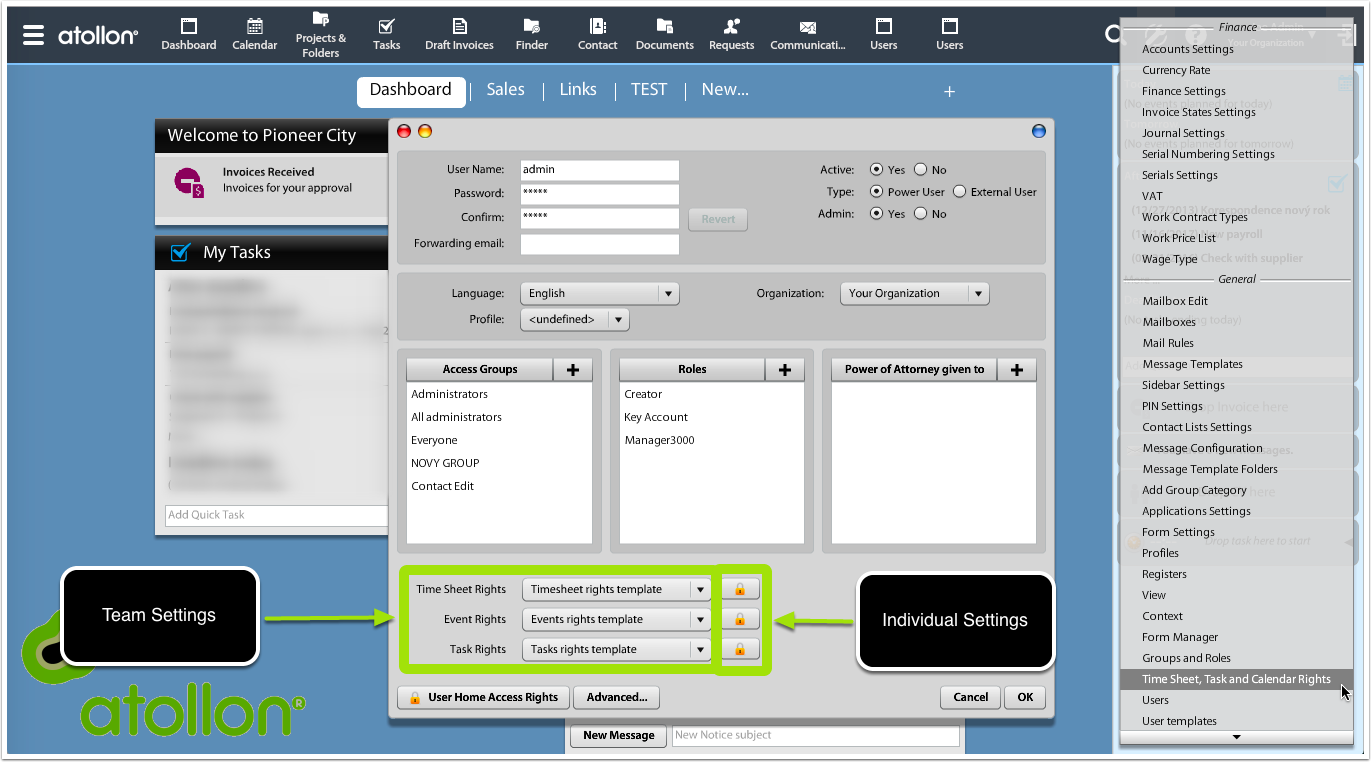Add a Power of Attorney entry
1371x762 pixels.
[x=1017, y=370]
